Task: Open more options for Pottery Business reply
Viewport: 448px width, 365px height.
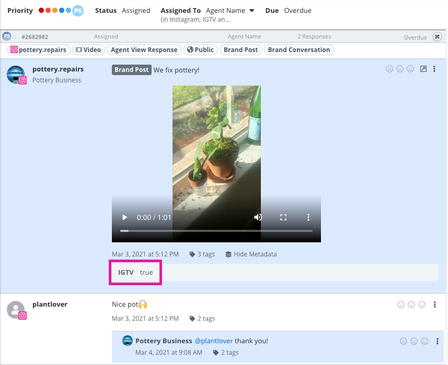Action: [x=437, y=341]
